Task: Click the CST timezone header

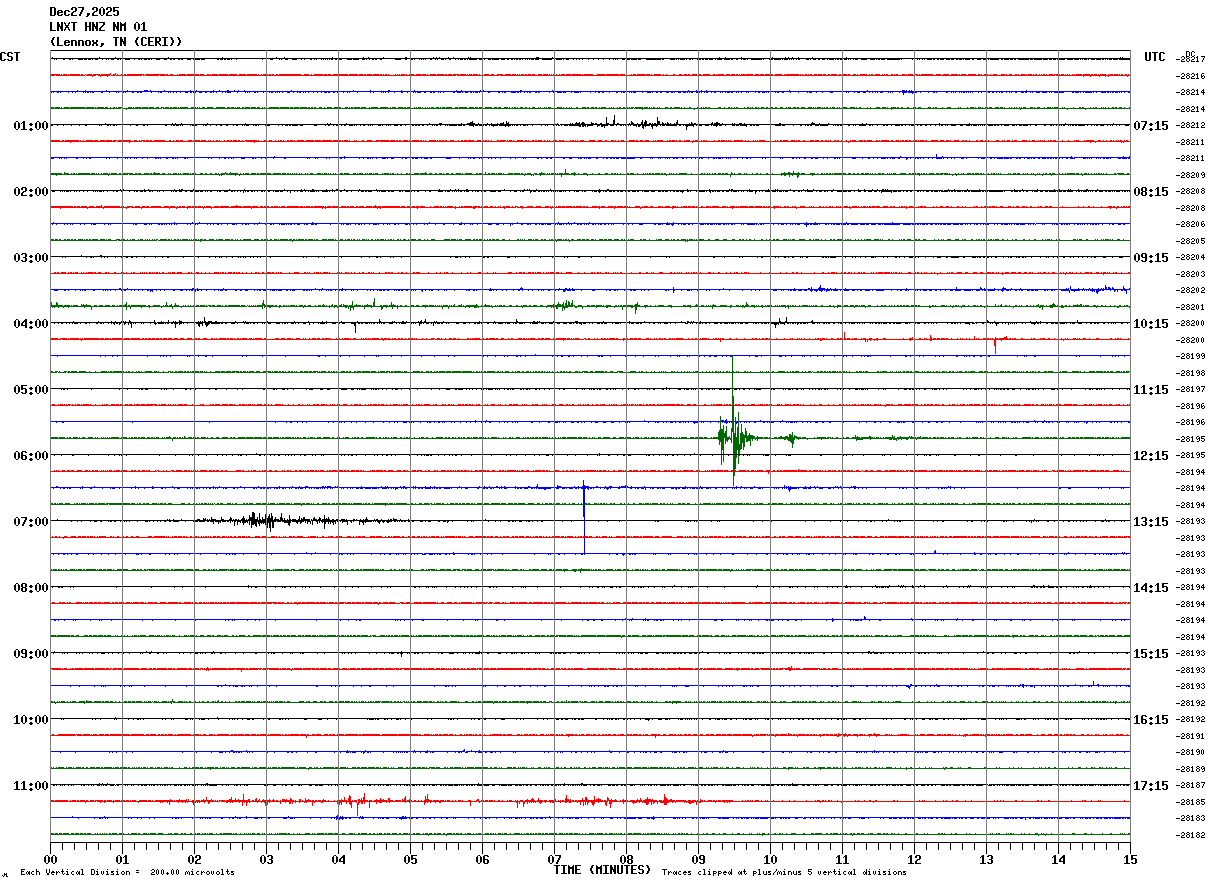Action: [x=10, y=57]
